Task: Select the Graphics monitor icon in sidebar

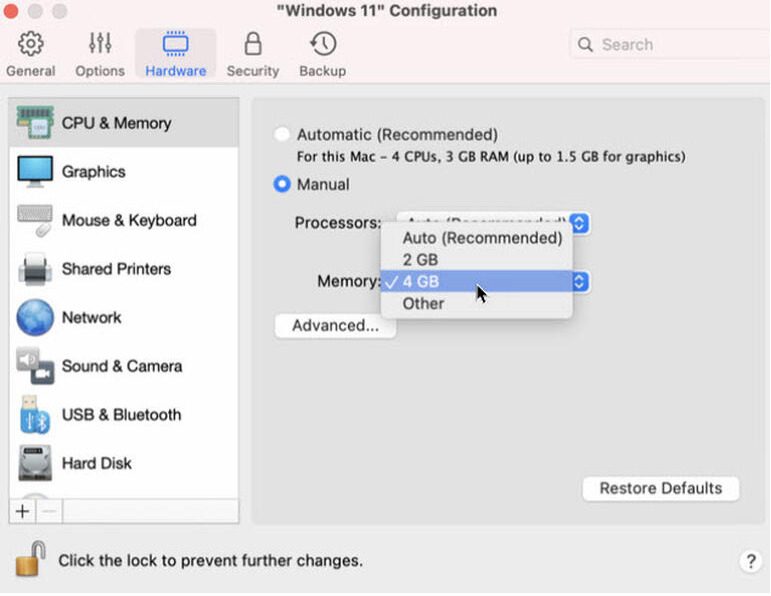Action: tap(35, 171)
